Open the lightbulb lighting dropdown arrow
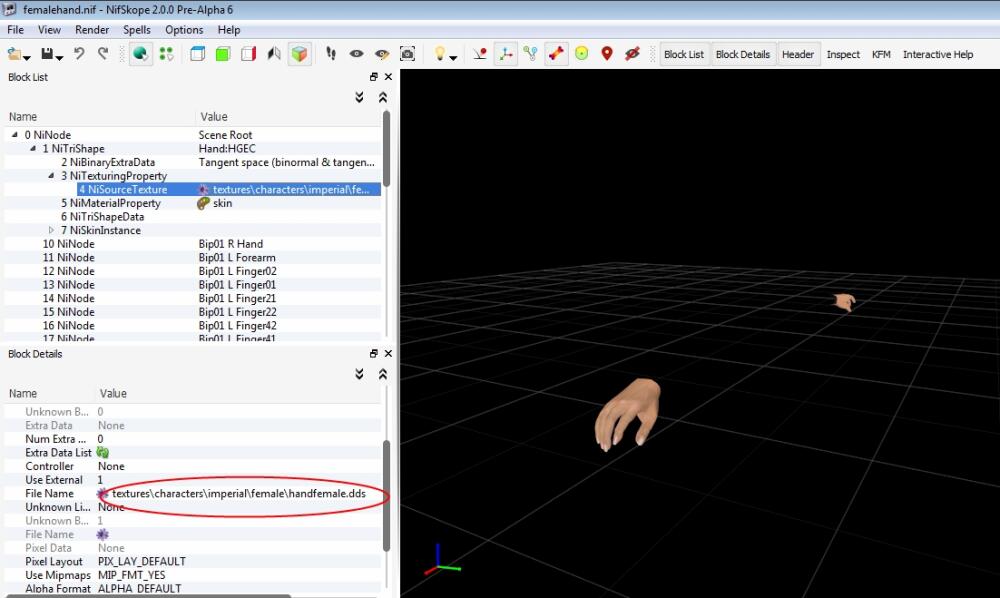Image resolution: width=1000 pixels, height=598 pixels. [453, 58]
